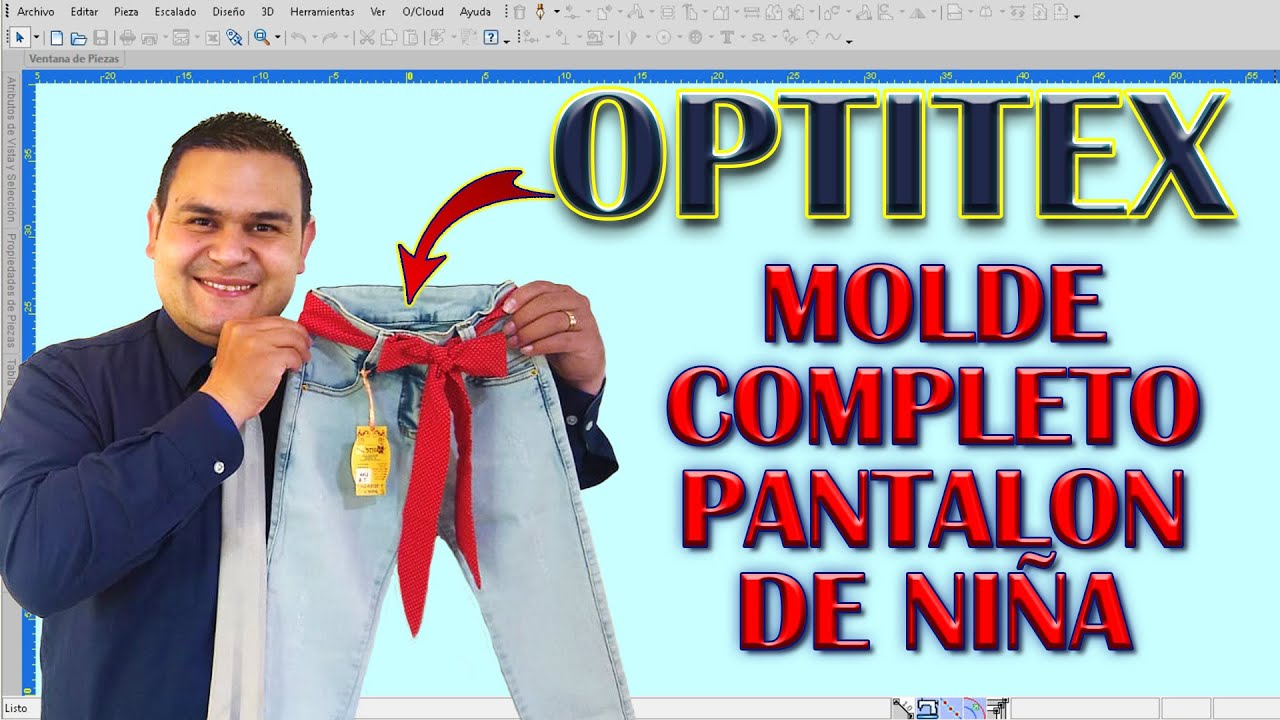Click the paste clipboard icon
The width and height of the screenshot is (1280, 720).
(x=410, y=37)
